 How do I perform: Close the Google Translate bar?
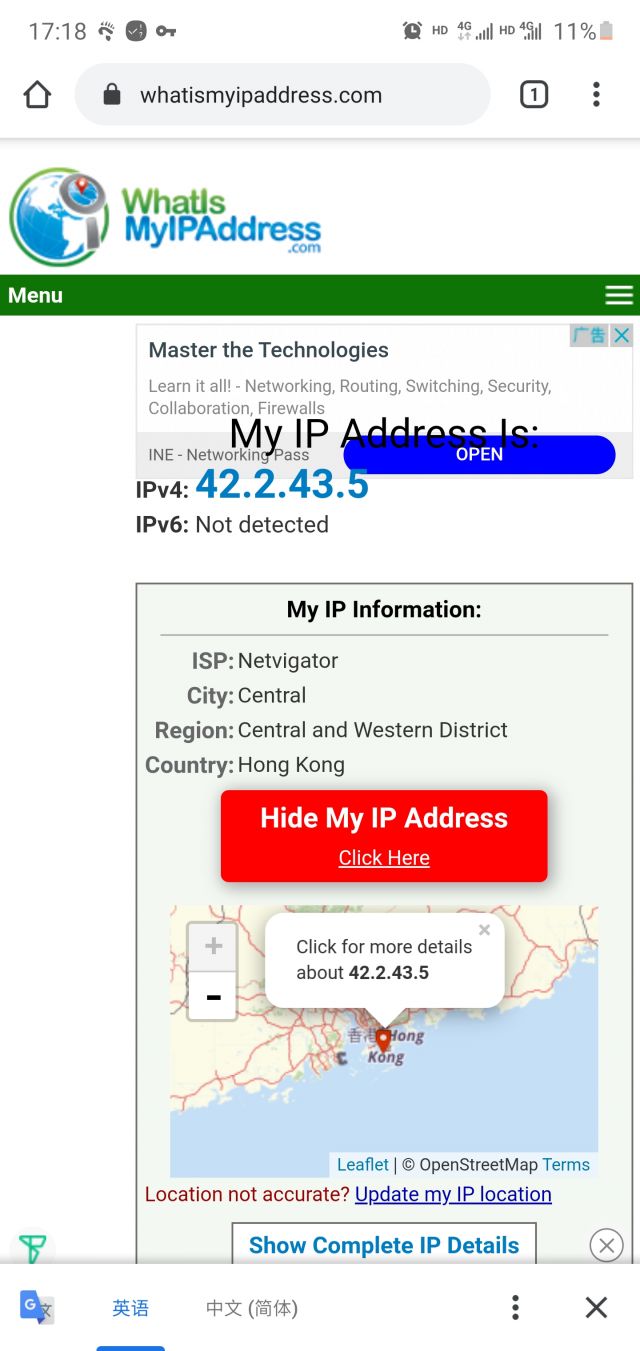(596, 1307)
